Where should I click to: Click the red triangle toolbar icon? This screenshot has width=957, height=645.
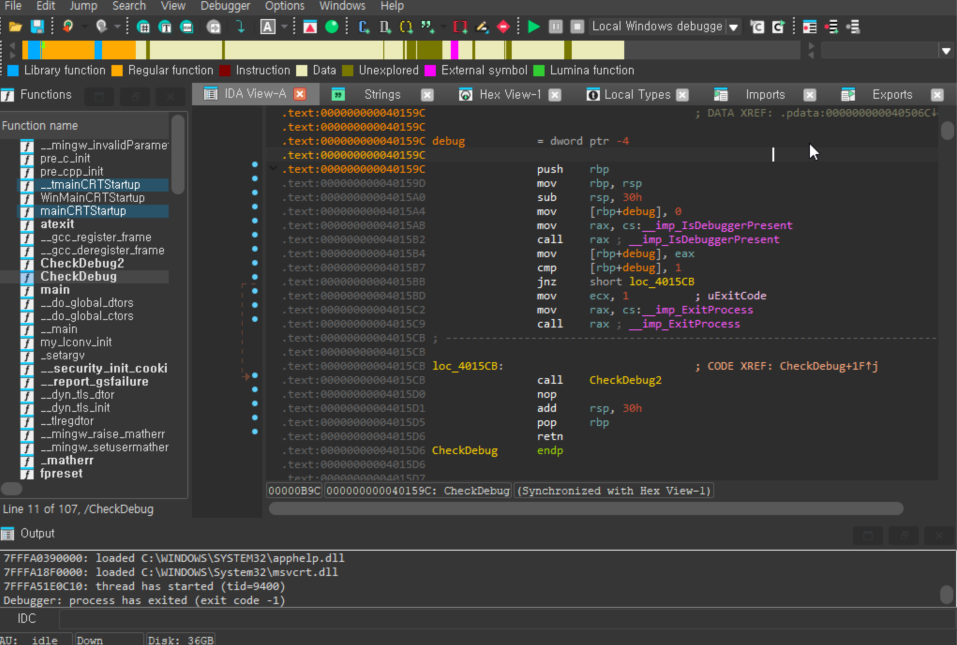pos(310,27)
